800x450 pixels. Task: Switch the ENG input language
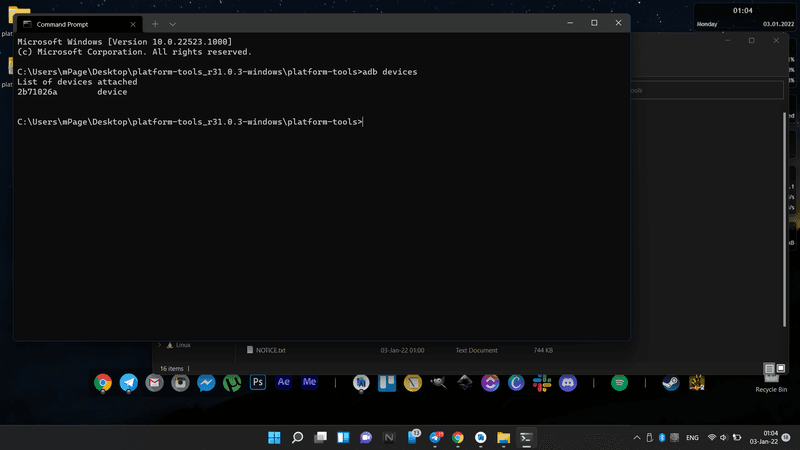[692, 438]
